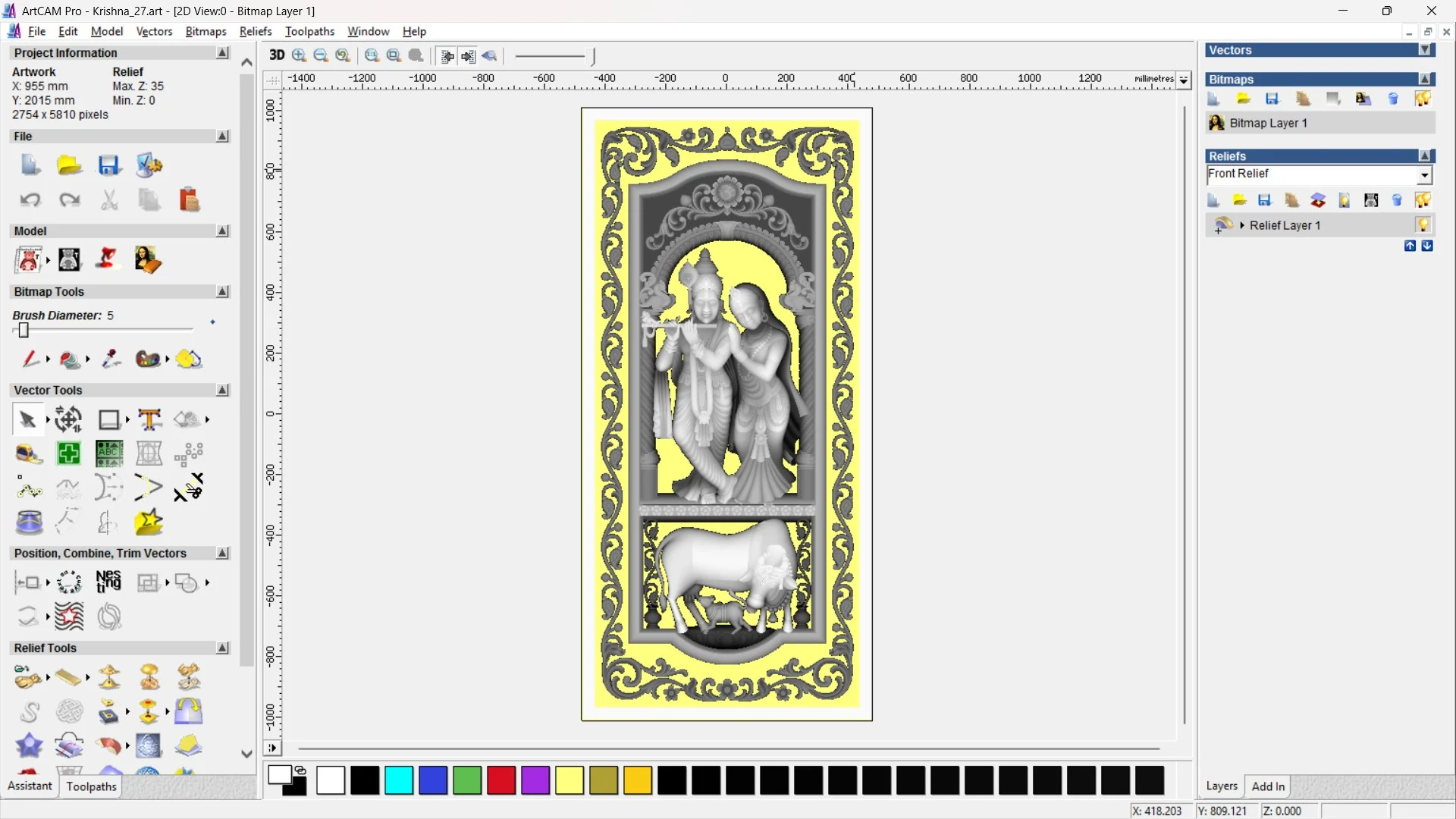Select the Paint brush bitmap tool
This screenshot has height=819, width=1456.
(x=30, y=359)
